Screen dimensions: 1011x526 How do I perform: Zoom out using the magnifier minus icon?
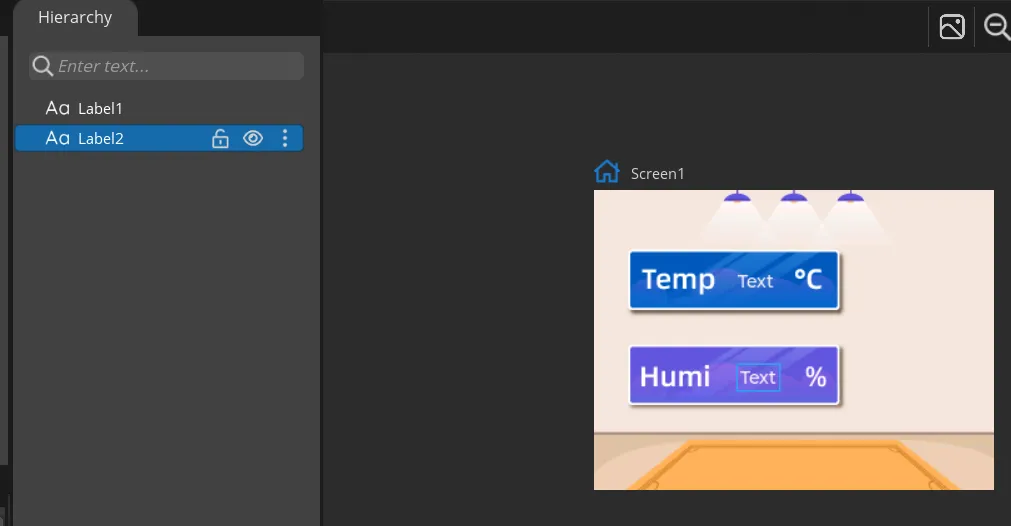pyautogui.click(x=997, y=27)
